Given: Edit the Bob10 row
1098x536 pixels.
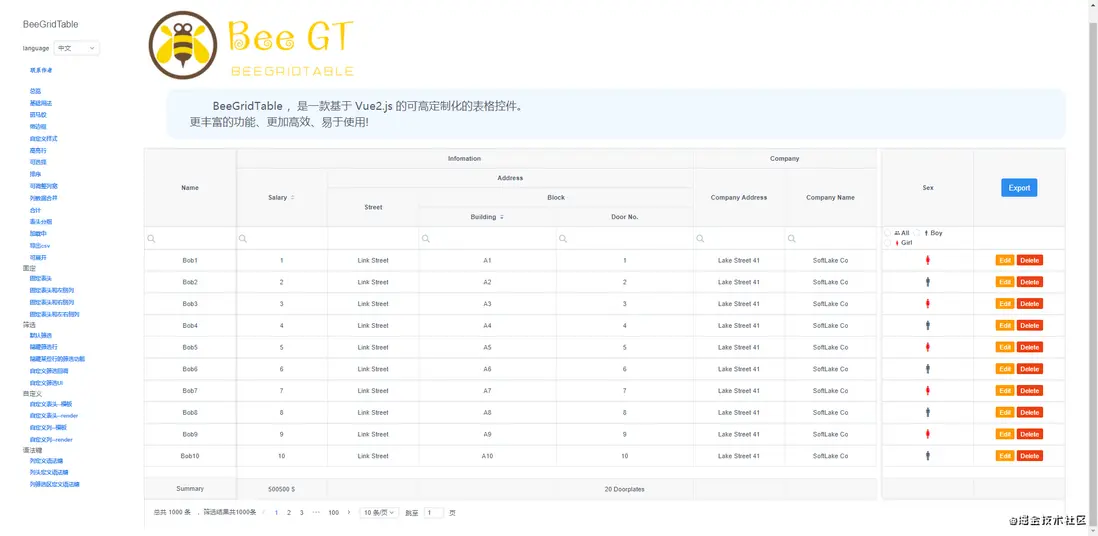Looking at the screenshot, I should [x=1005, y=456].
